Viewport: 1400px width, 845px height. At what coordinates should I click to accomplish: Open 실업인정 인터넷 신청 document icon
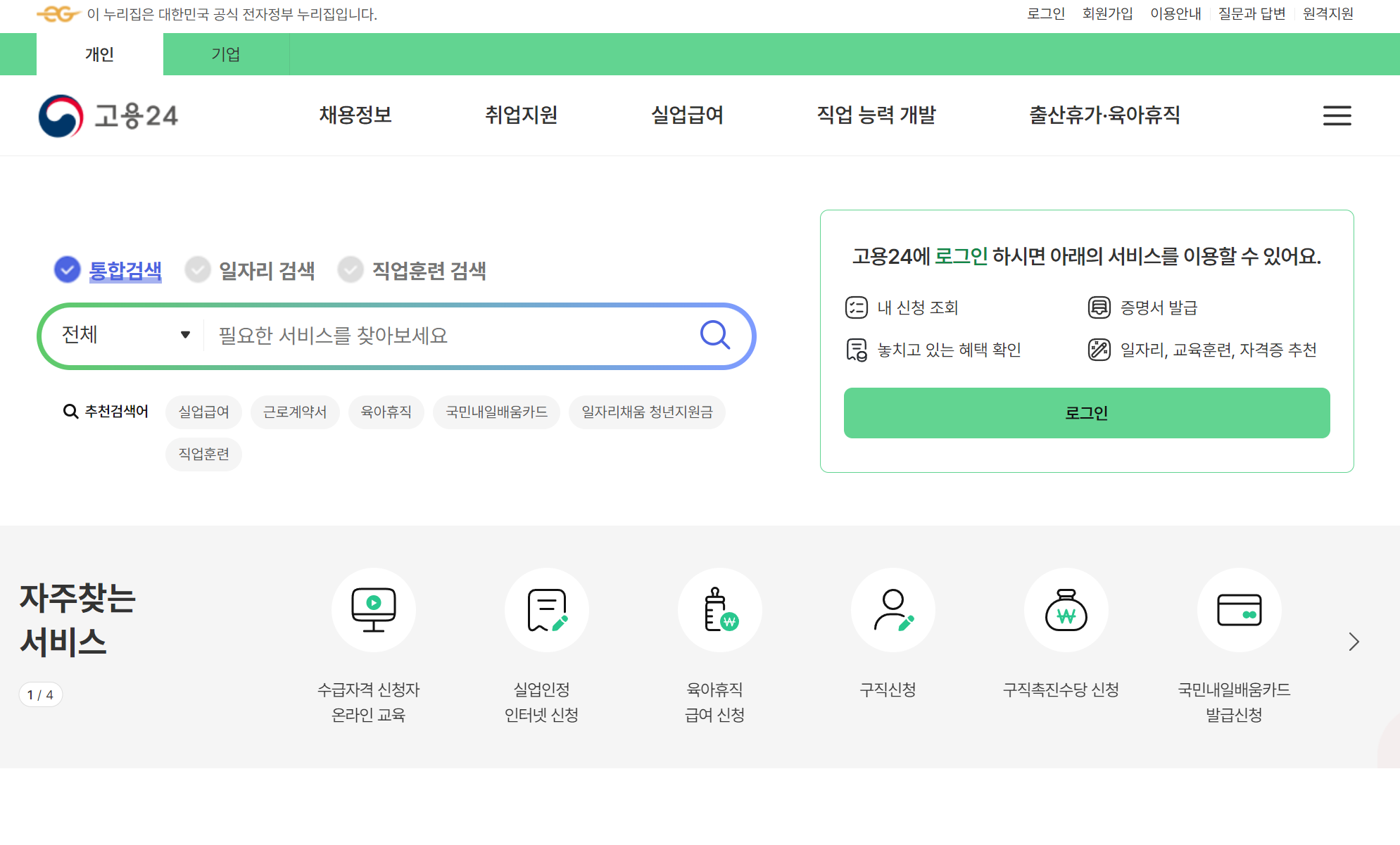point(546,609)
